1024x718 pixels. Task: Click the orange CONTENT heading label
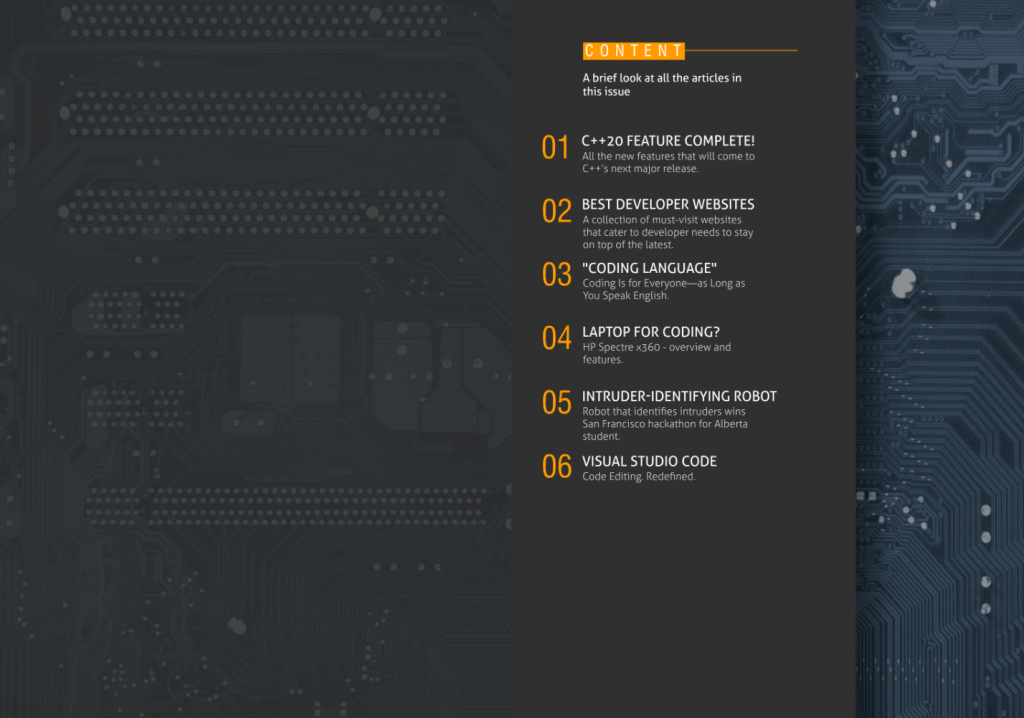point(633,51)
